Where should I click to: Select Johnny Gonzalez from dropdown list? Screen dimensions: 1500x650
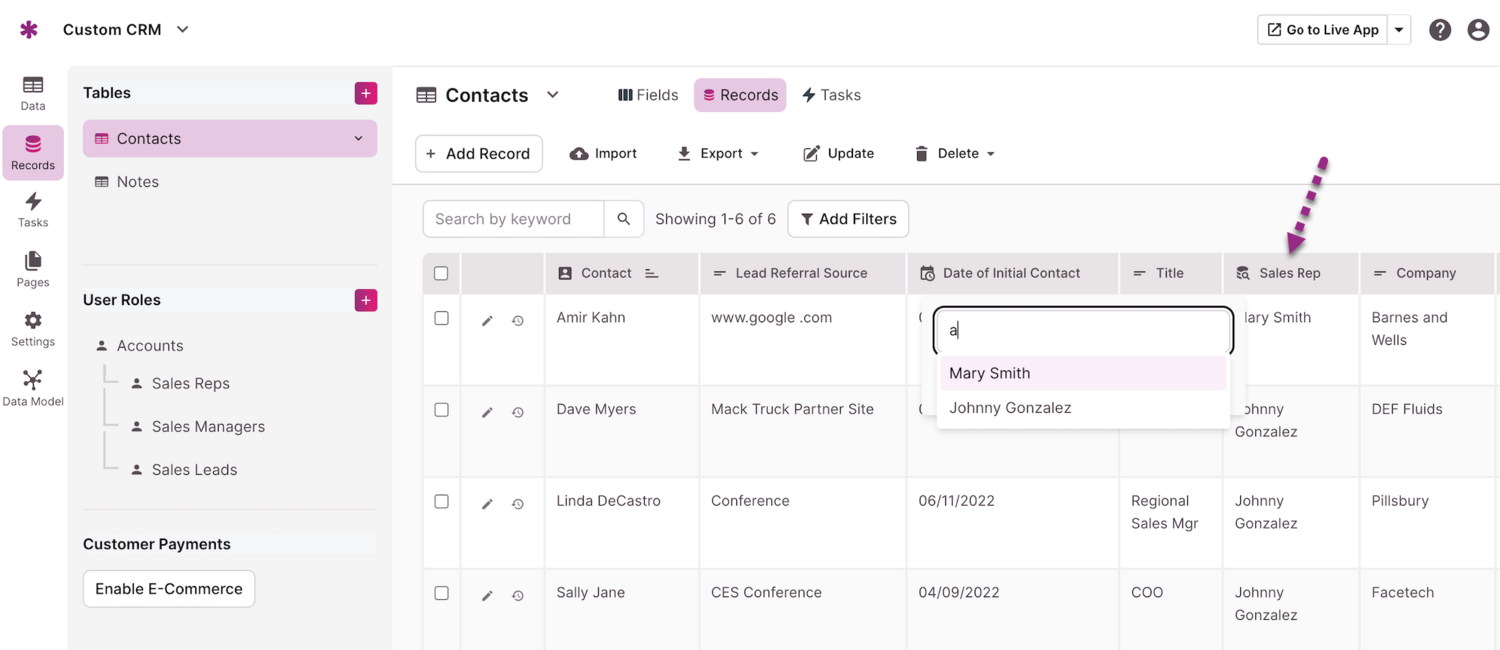tap(1010, 408)
